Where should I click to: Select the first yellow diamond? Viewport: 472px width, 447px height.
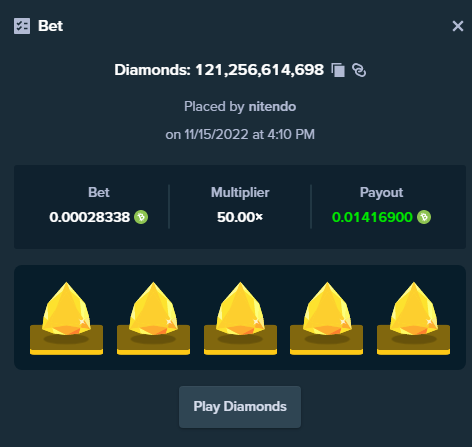(x=66, y=318)
